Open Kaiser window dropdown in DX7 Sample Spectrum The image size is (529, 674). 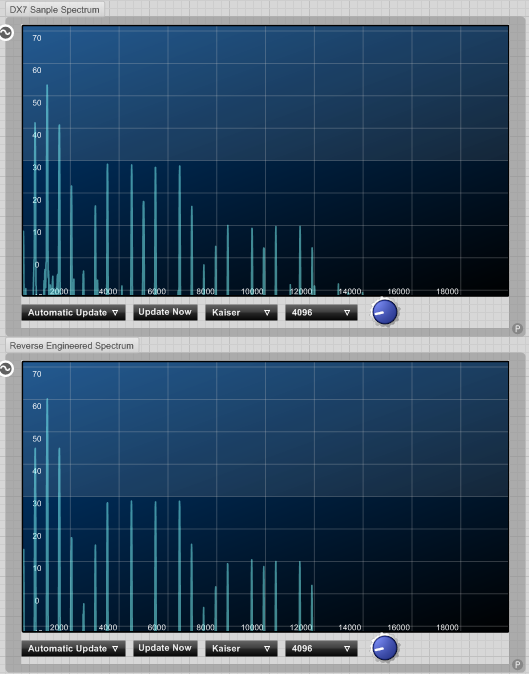click(242, 312)
